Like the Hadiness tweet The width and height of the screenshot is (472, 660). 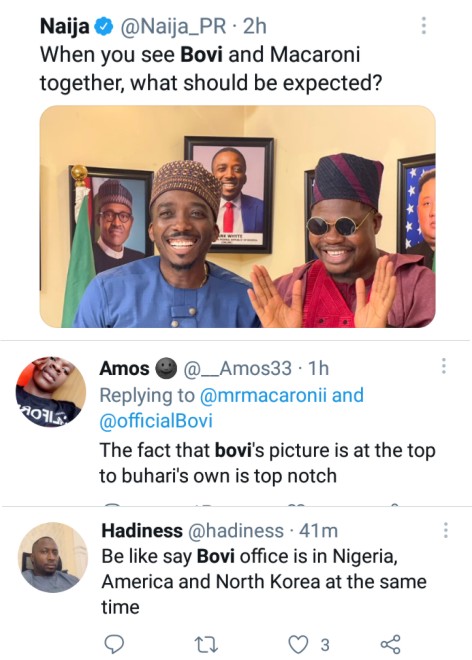(298, 644)
